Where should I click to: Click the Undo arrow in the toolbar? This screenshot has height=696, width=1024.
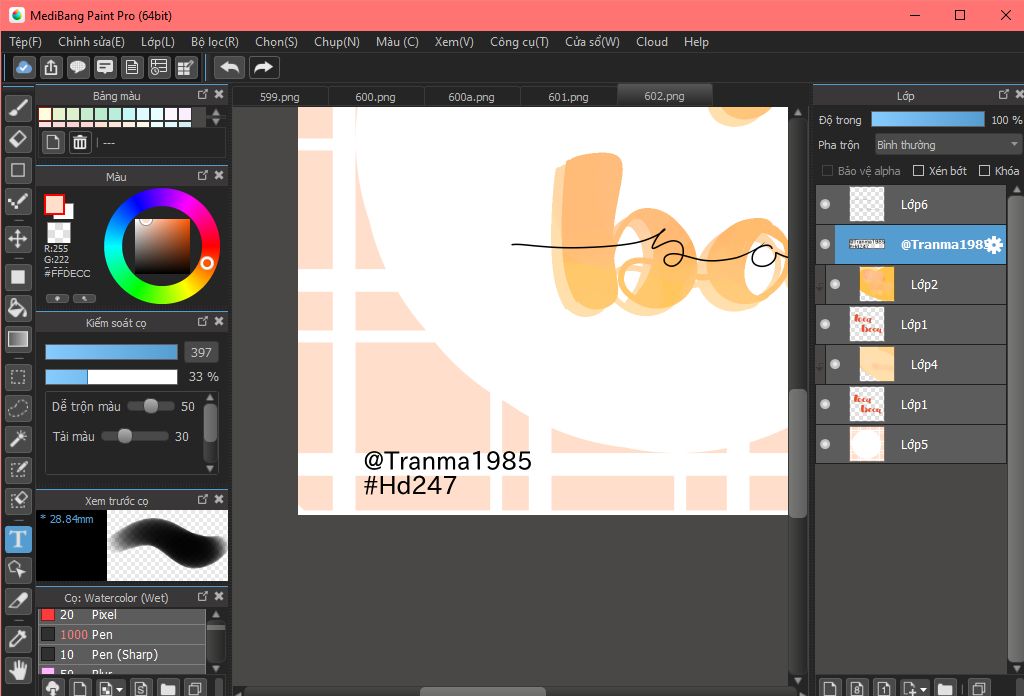click(x=229, y=67)
